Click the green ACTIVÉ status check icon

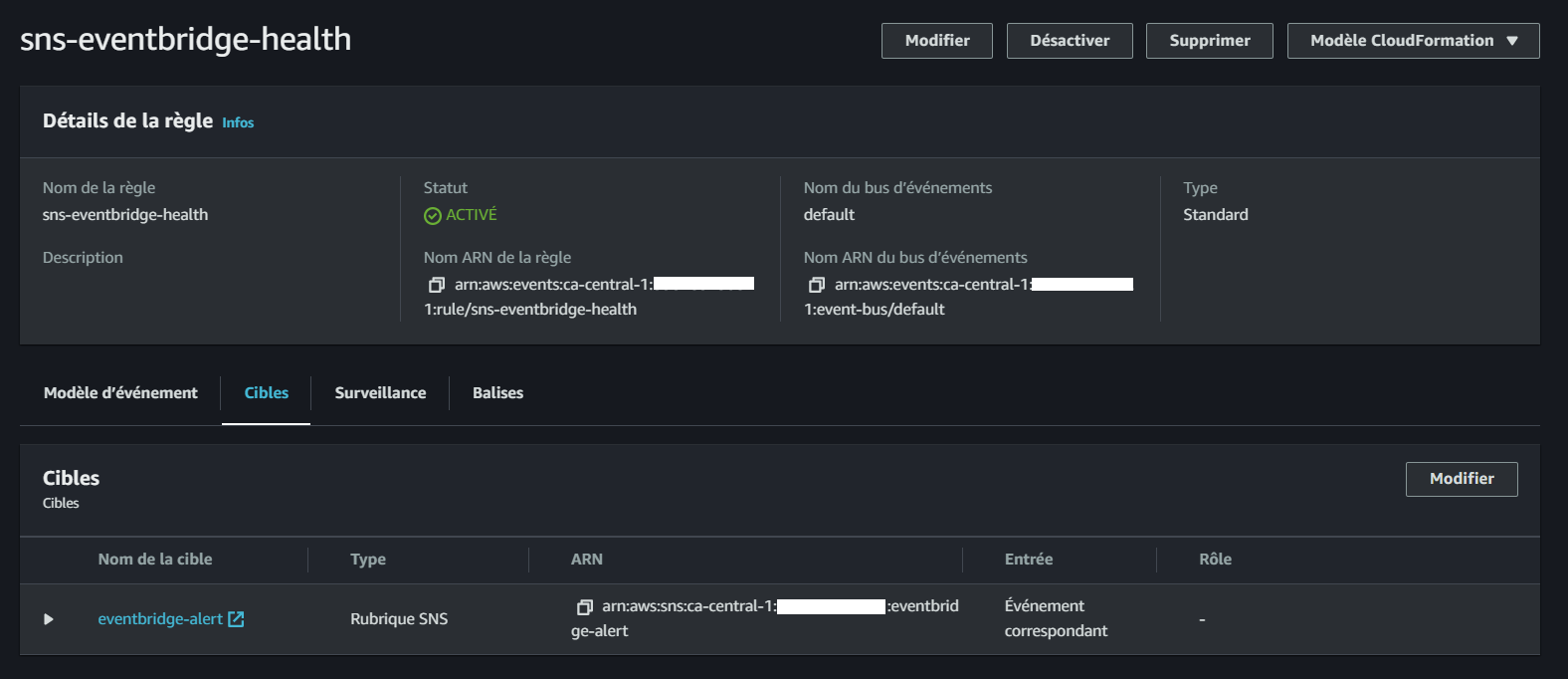tap(432, 216)
